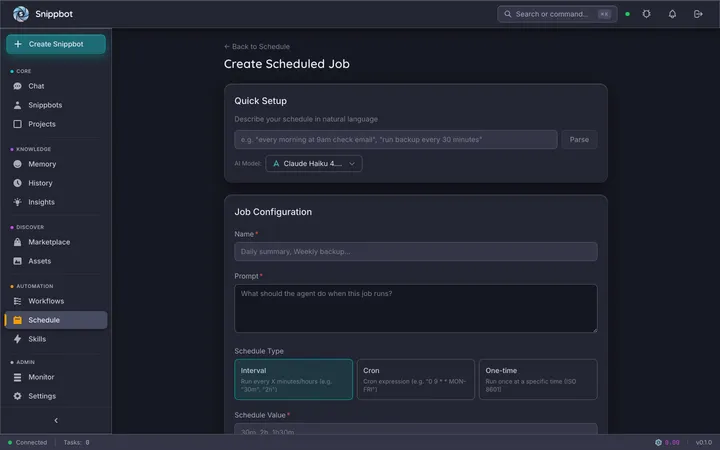Click the Tasks: 0 status entry
The width and height of the screenshot is (720, 450).
[x=76, y=442]
